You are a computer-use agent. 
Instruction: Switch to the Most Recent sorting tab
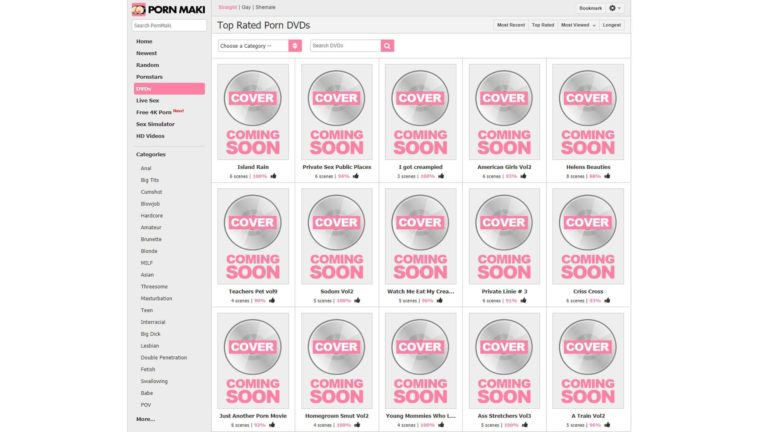click(x=511, y=25)
